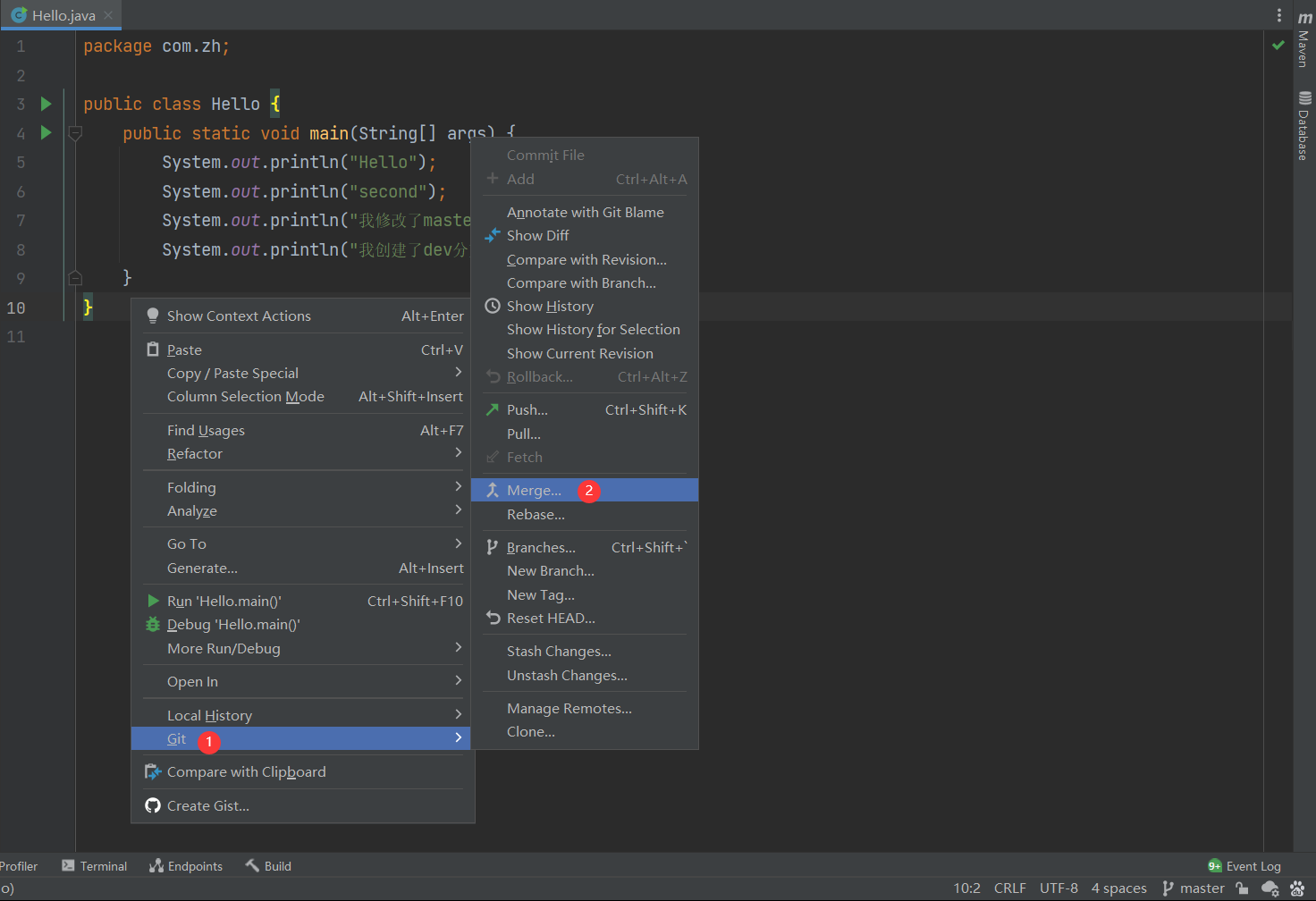Choose New Branch...
The width and height of the screenshot is (1316, 901).
point(585,570)
